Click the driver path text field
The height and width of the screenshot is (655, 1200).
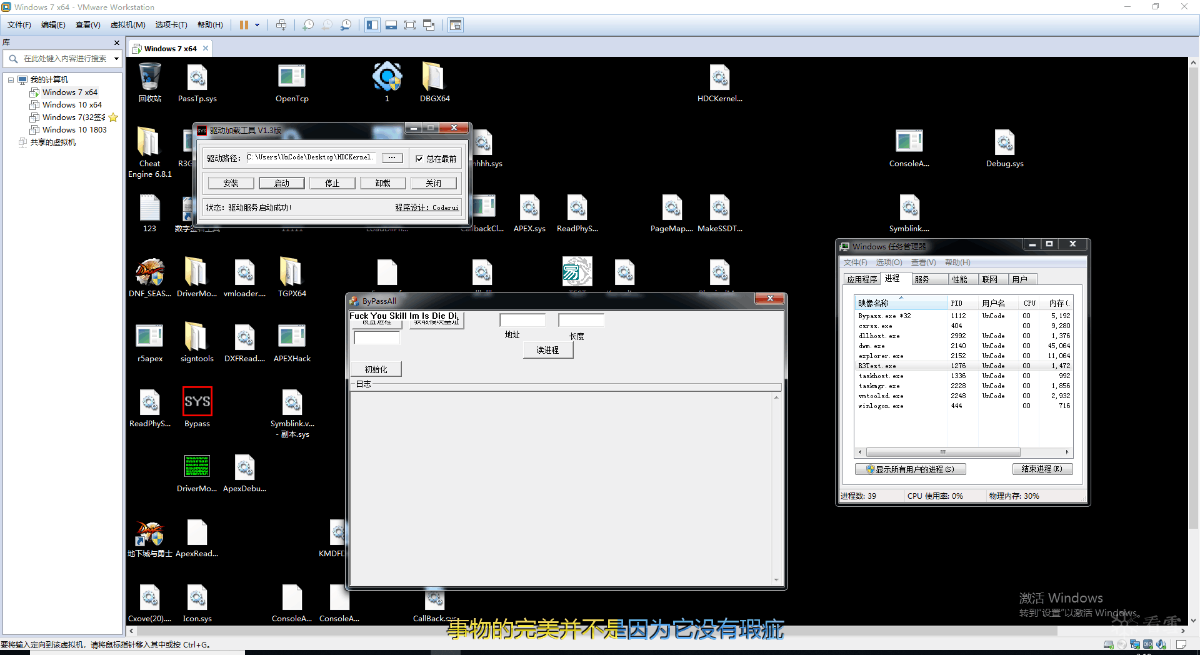tap(311, 158)
